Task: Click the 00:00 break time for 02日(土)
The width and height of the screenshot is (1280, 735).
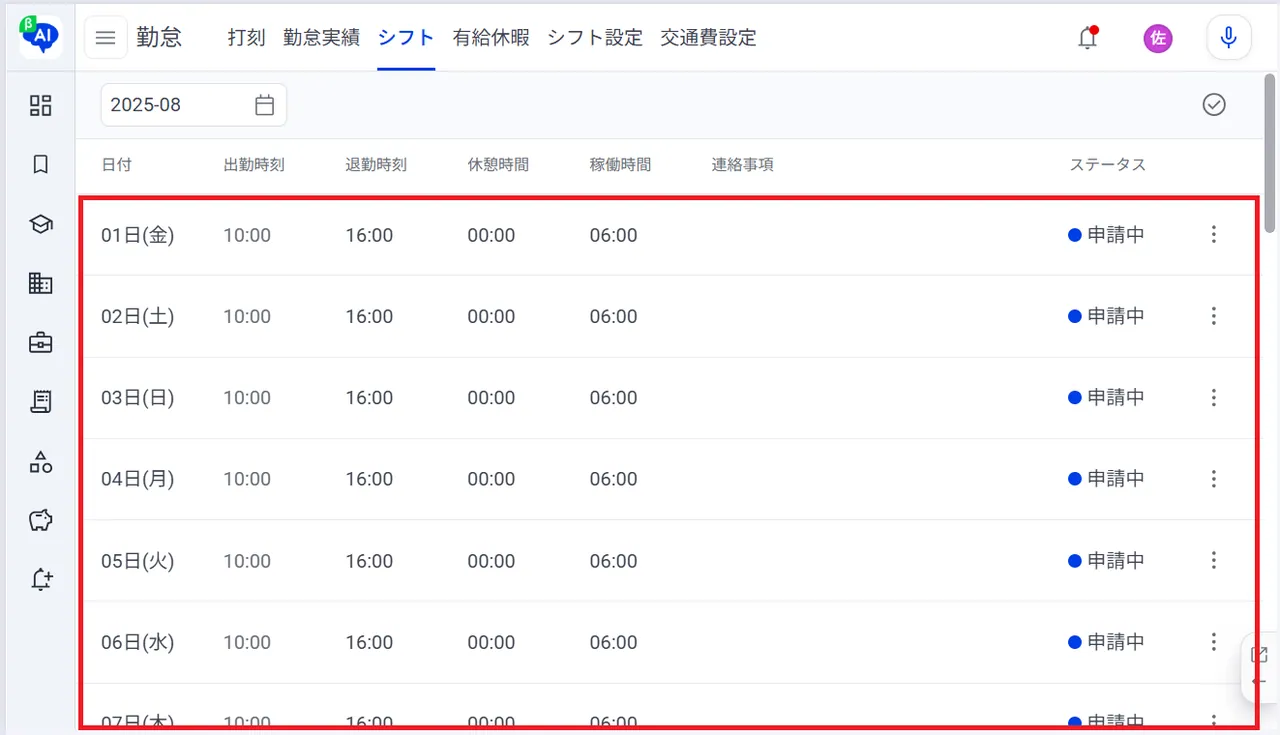Action: [491, 316]
